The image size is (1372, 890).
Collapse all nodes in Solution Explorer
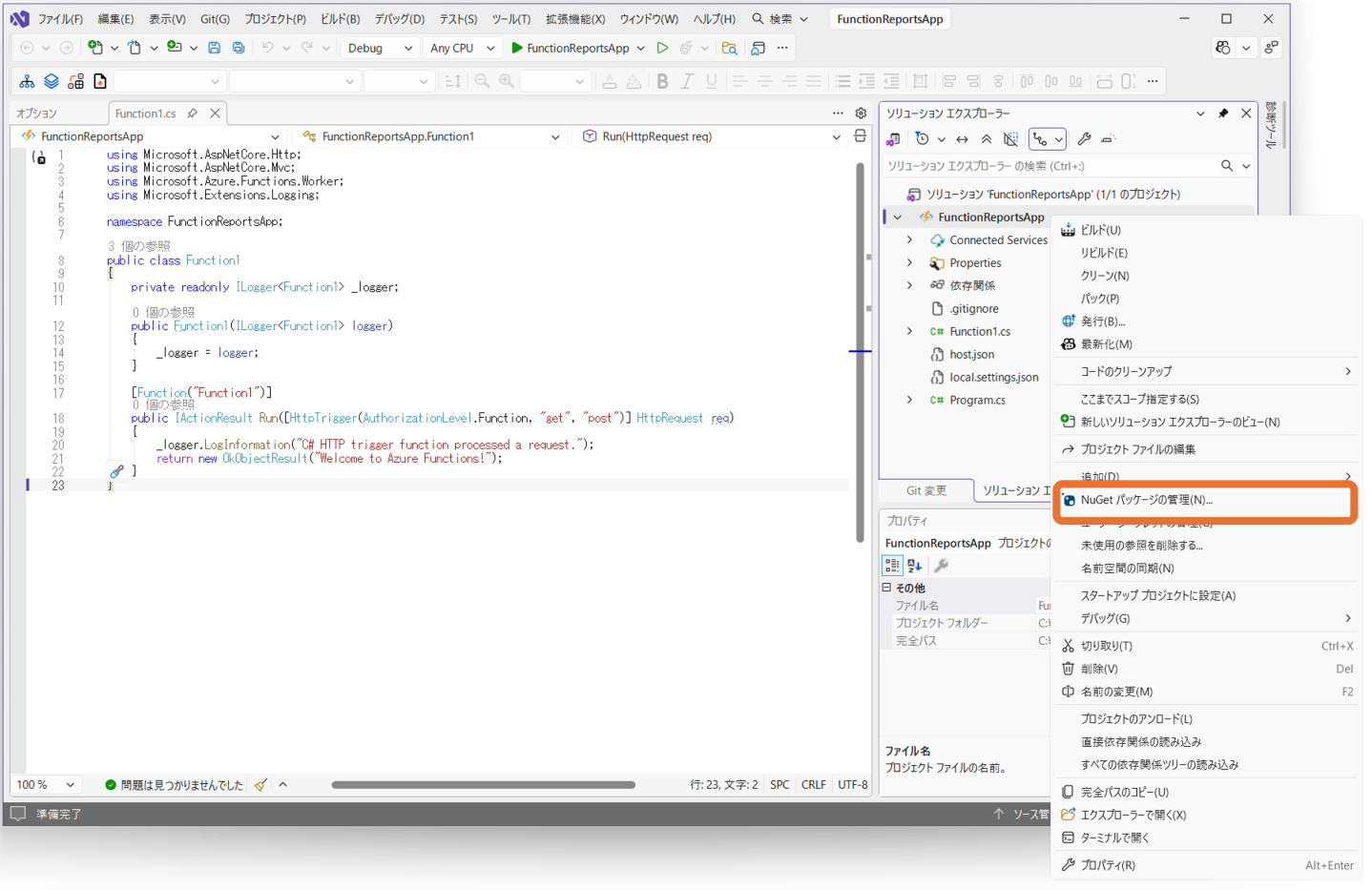(985, 139)
